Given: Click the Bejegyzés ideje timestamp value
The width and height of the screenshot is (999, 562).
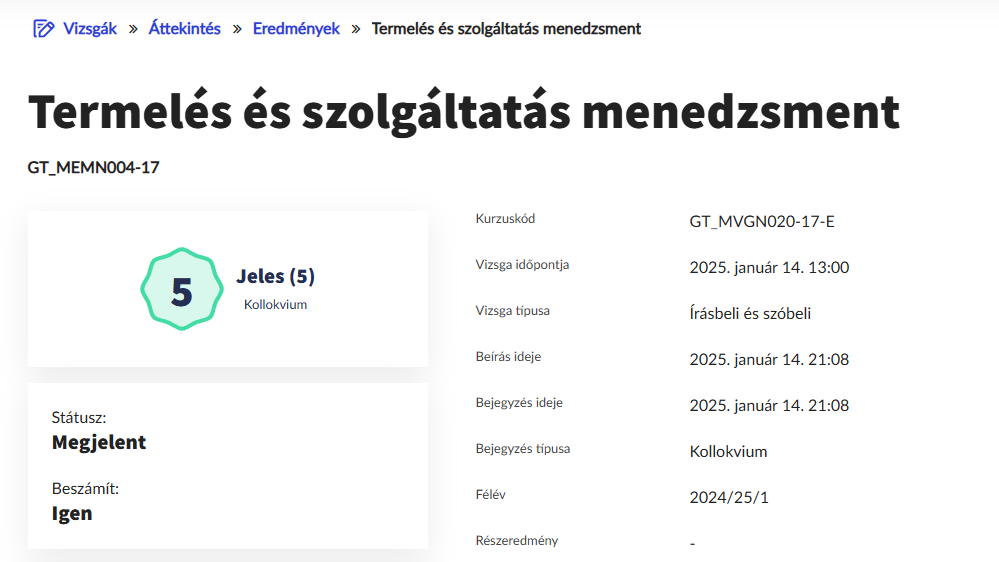Looking at the screenshot, I should 769,405.
